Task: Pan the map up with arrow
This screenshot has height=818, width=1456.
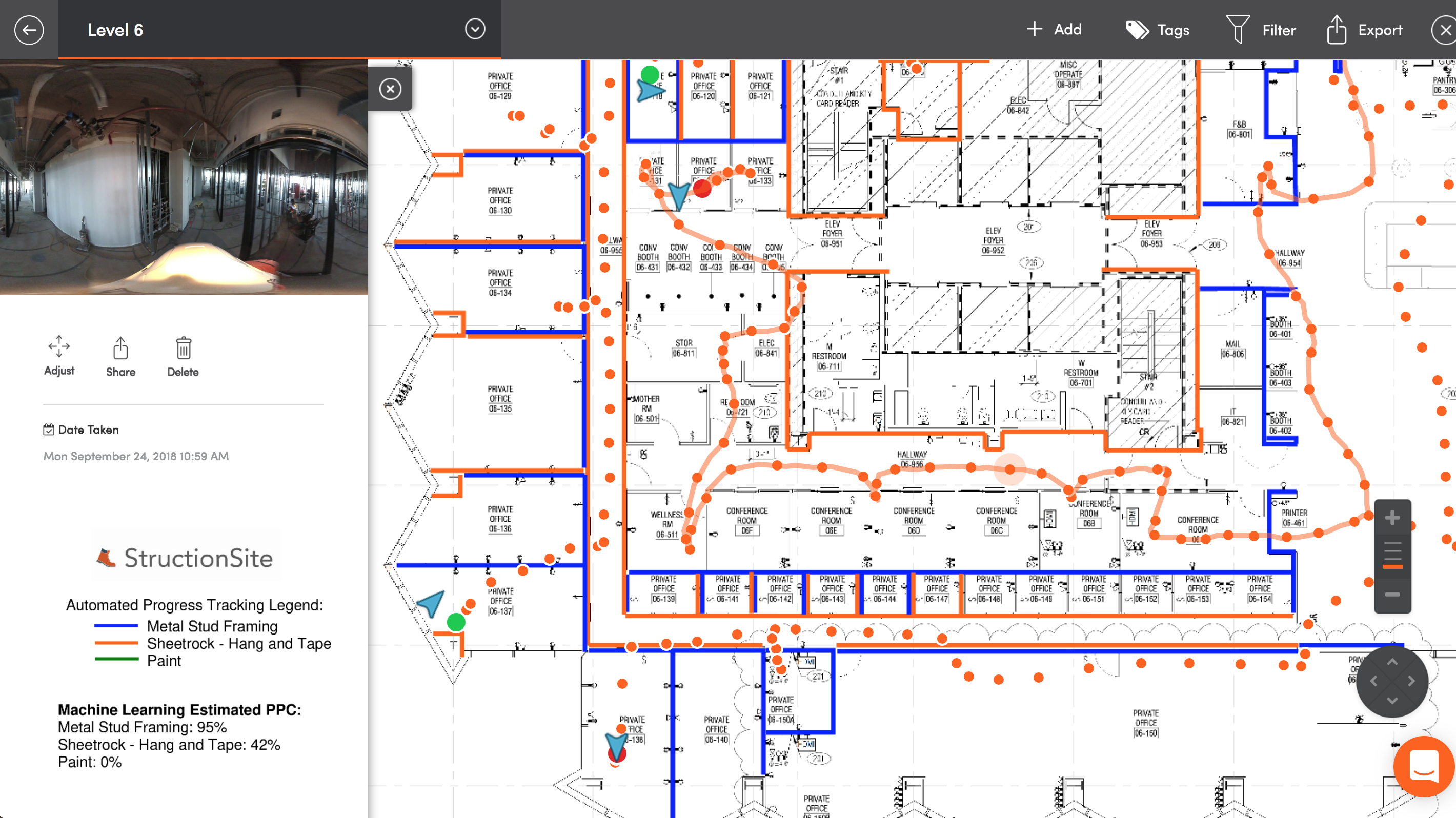Action: [x=1392, y=662]
